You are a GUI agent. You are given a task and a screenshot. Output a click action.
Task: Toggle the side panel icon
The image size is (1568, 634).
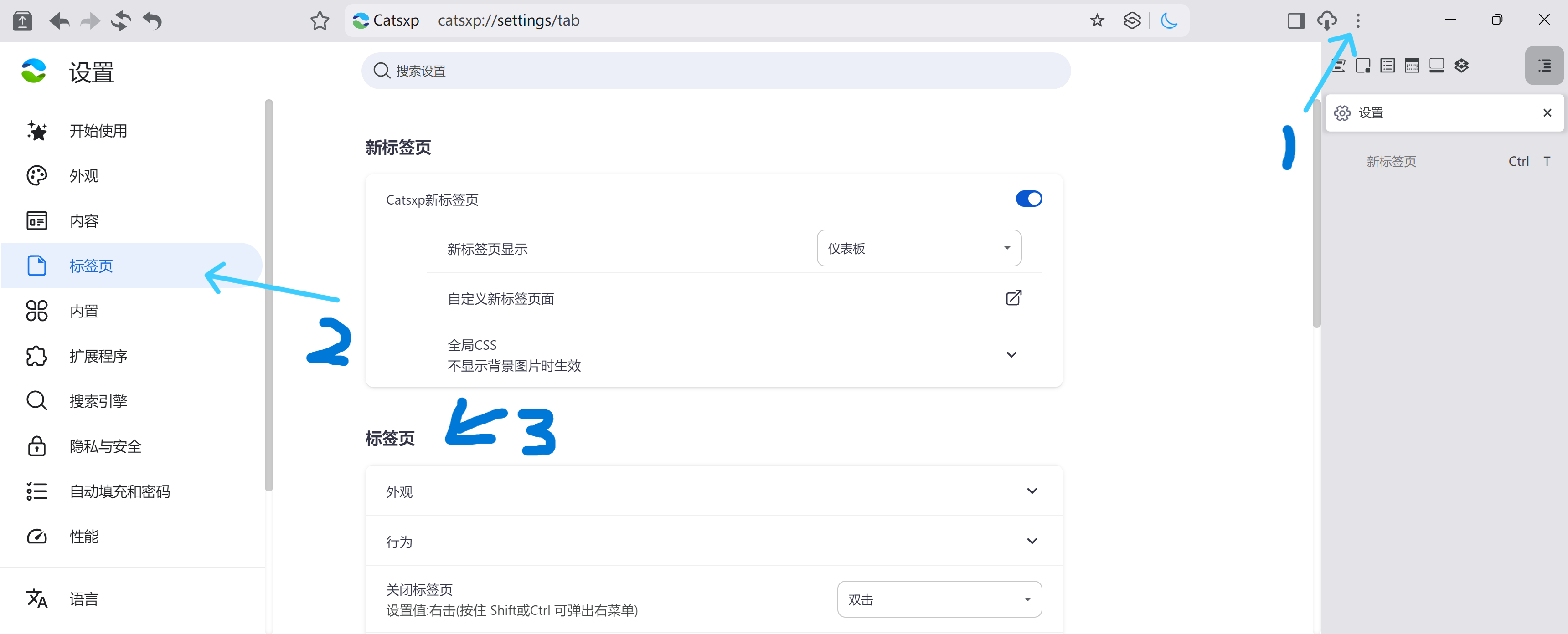(x=1296, y=20)
